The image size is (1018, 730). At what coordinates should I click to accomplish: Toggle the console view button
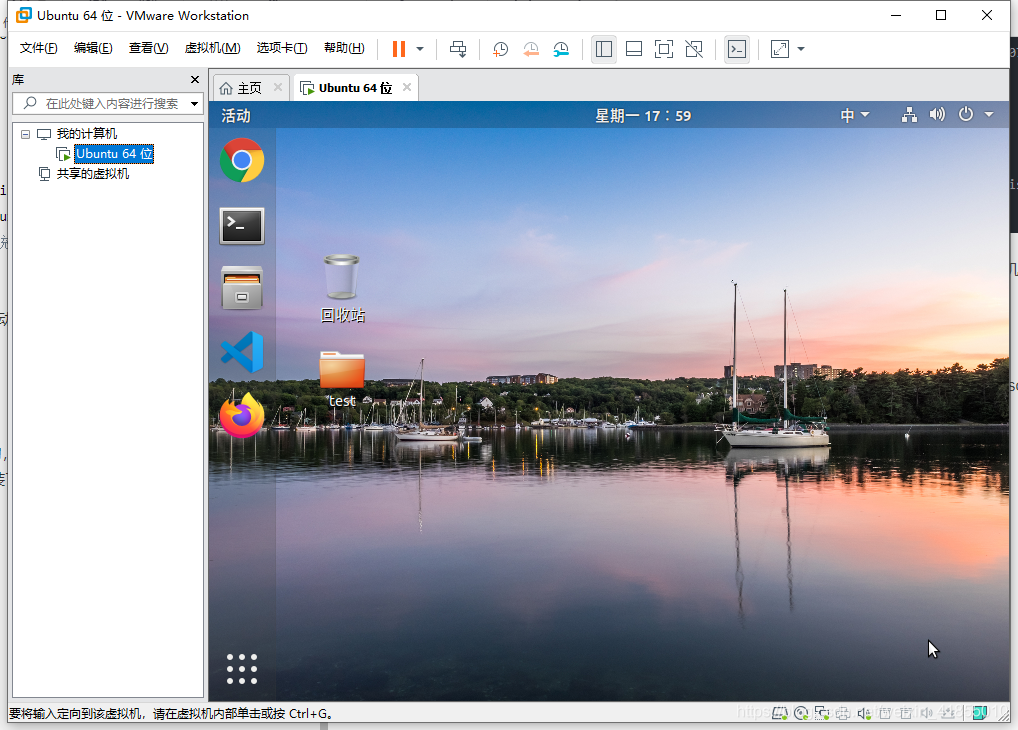point(737,49)
